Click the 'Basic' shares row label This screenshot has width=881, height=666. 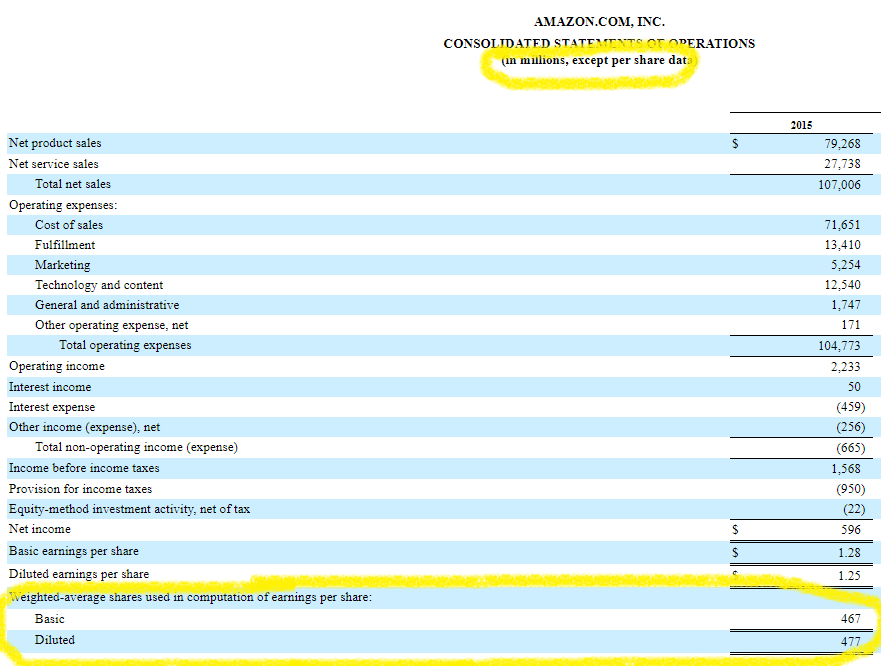(49, 619)
